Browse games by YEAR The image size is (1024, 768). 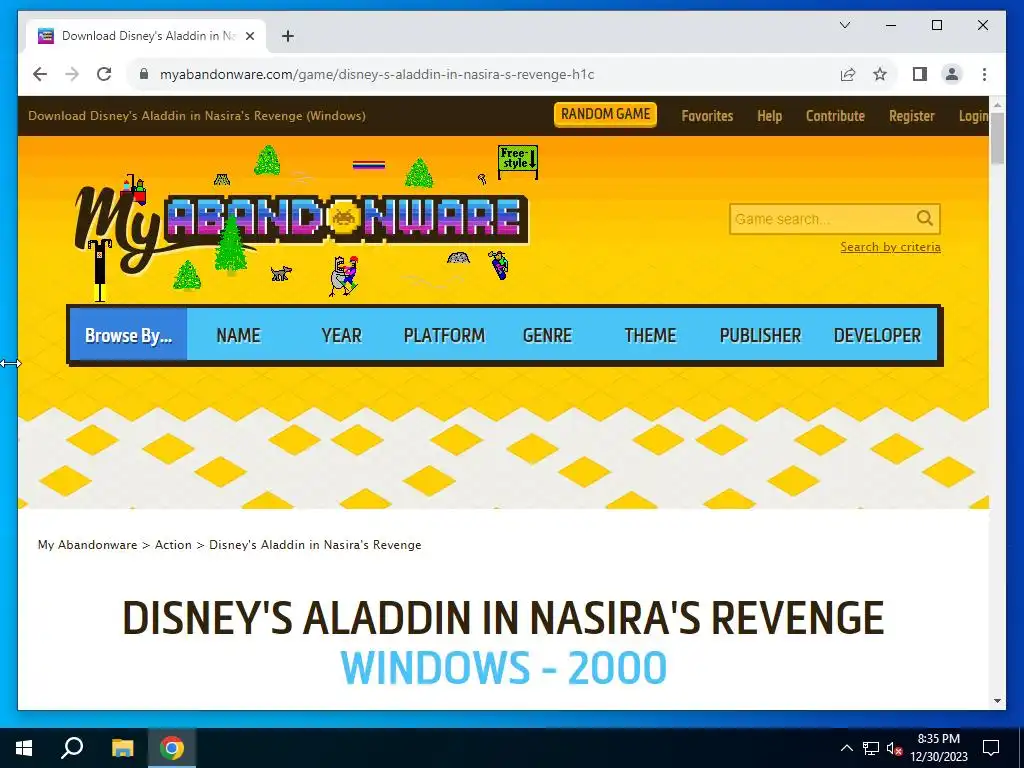tap(342, 335)
